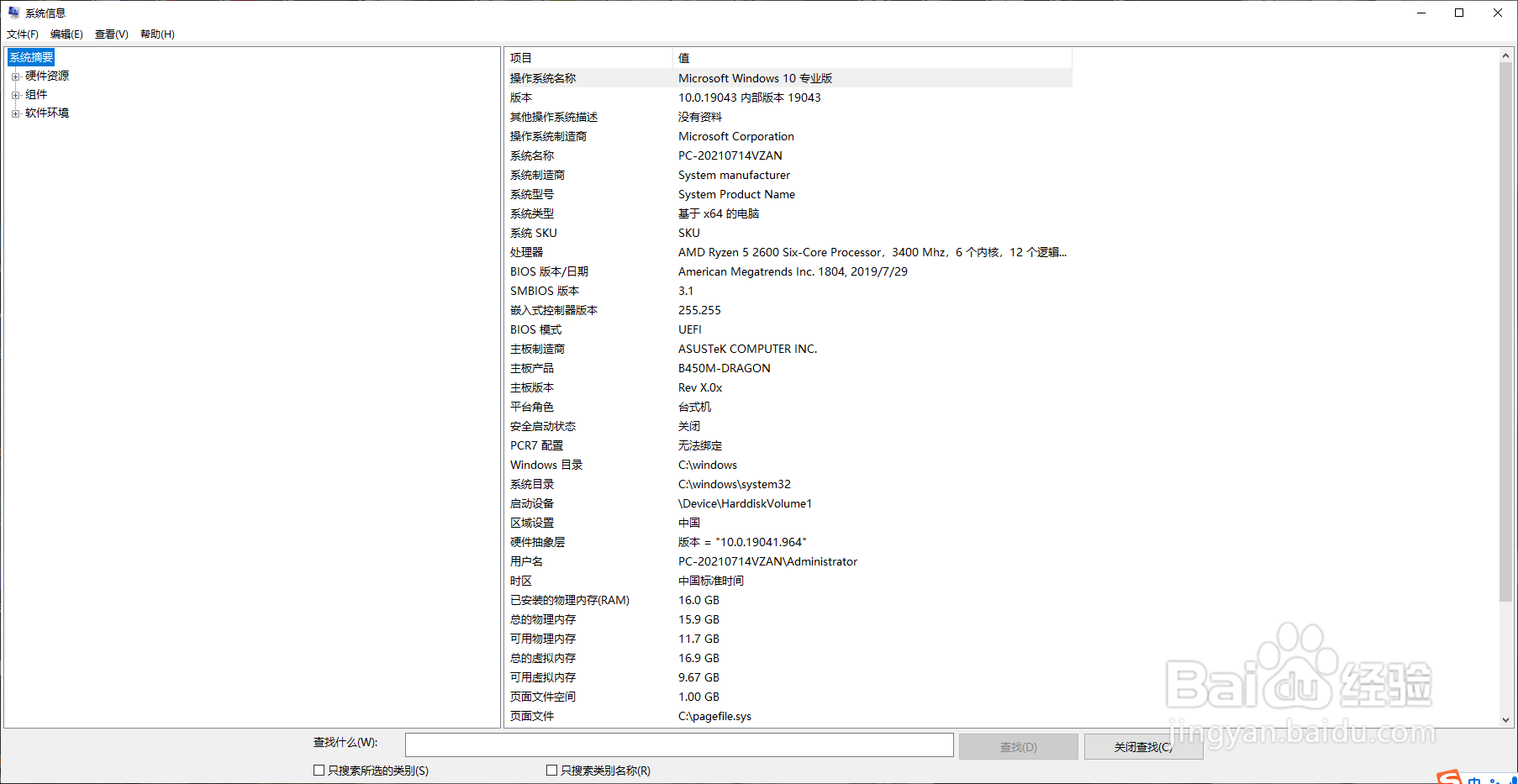Click the 关闭查找(C) button
This screenshot has width=1518, height=784.
1143,746
